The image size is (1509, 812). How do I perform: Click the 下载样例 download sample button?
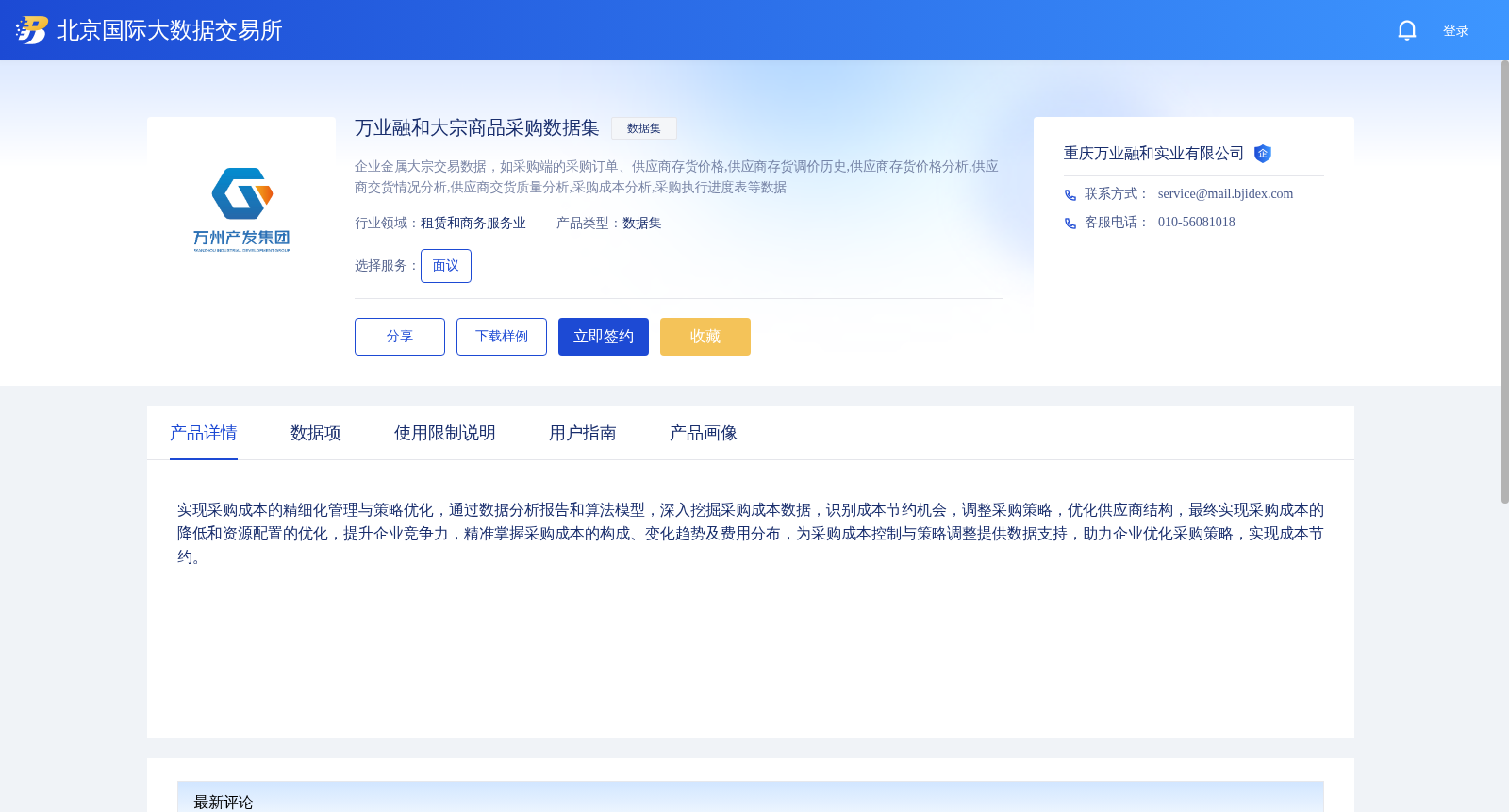tap(502, 337)
